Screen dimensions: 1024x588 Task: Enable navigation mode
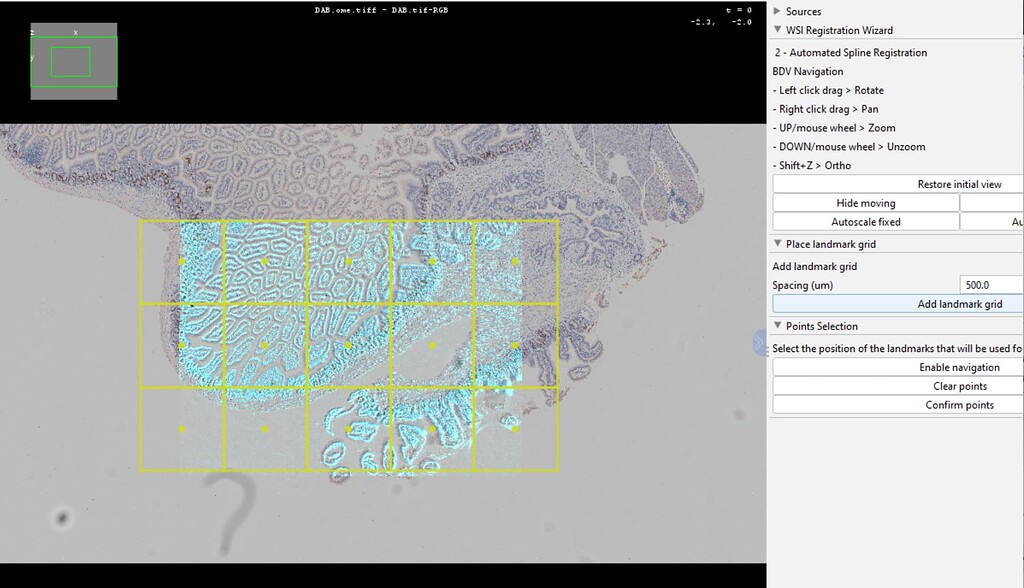pos(898,367)
